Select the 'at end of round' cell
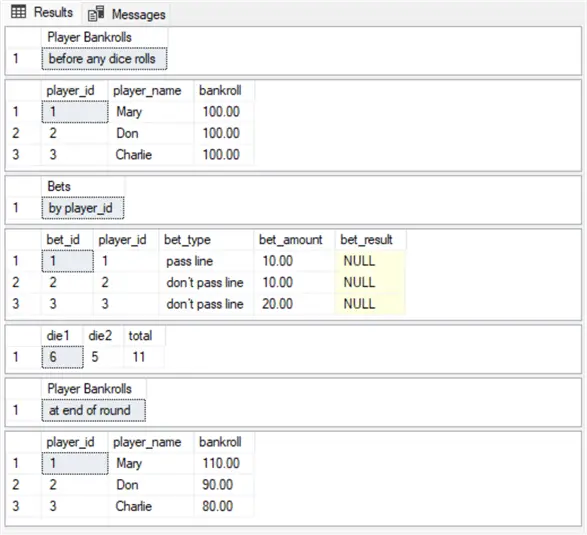587x535 pixels. coord(94,410)
